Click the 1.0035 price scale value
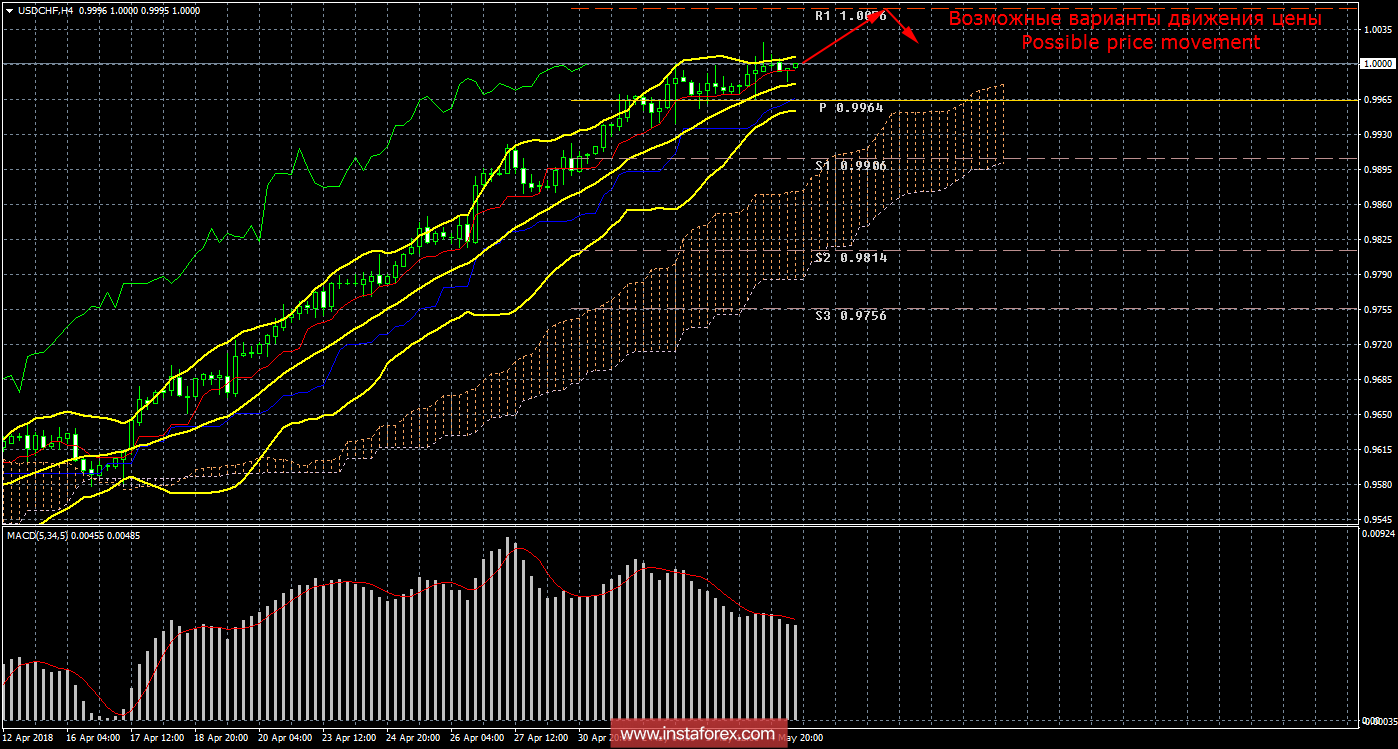The width and height of the screenshot is (1398, 749). tap(1377, 29)
